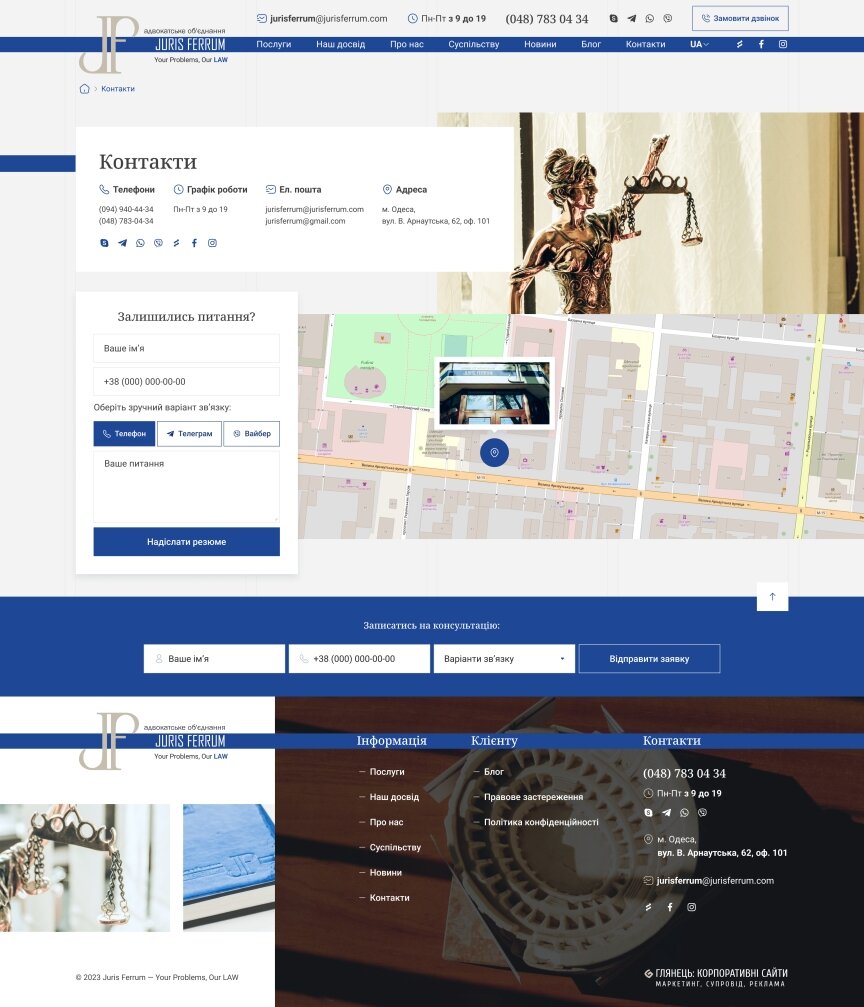Focus Ваше ім'я field in question form

[x=186, y=348]
